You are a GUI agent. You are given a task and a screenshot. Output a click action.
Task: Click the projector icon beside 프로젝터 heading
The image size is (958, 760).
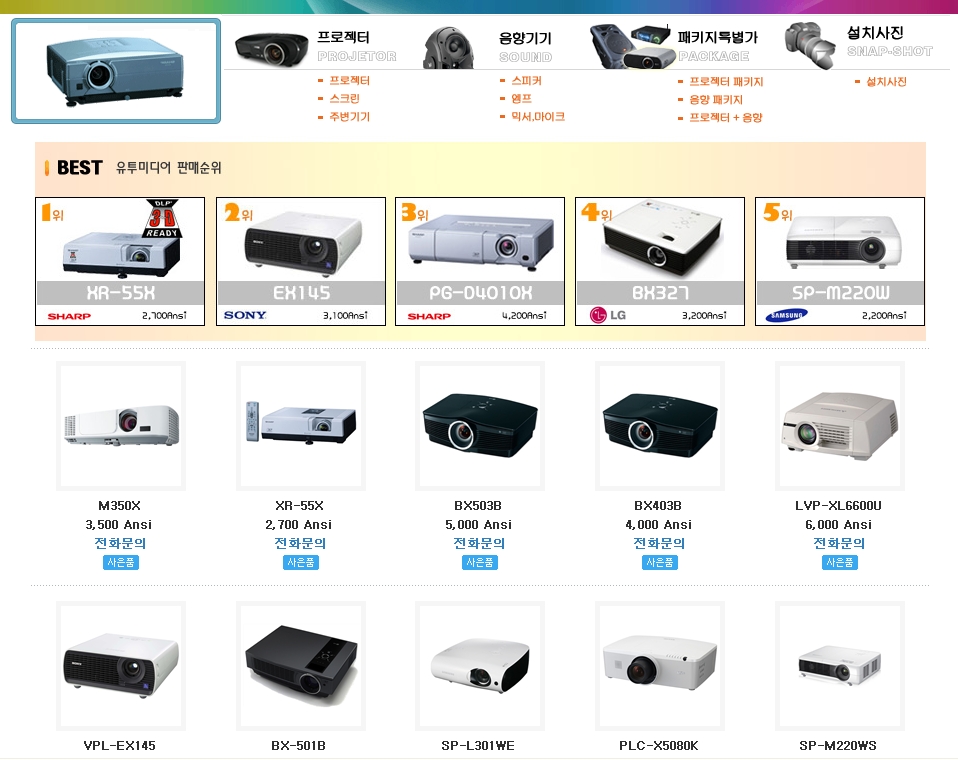(x=271, y=48)
